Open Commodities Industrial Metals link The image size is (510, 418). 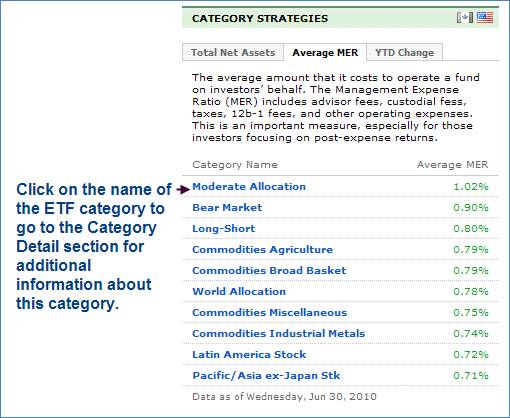pos(279,334)
